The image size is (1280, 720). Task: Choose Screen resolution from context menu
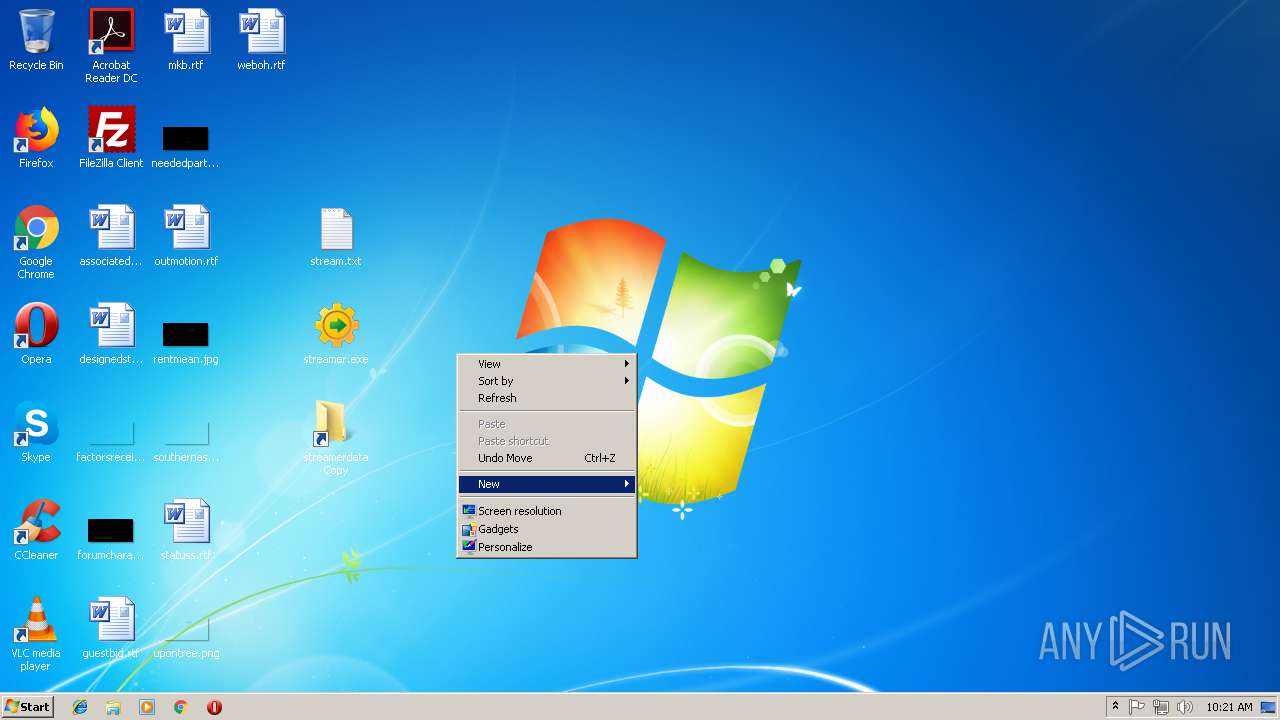click(x=546, y=511)
